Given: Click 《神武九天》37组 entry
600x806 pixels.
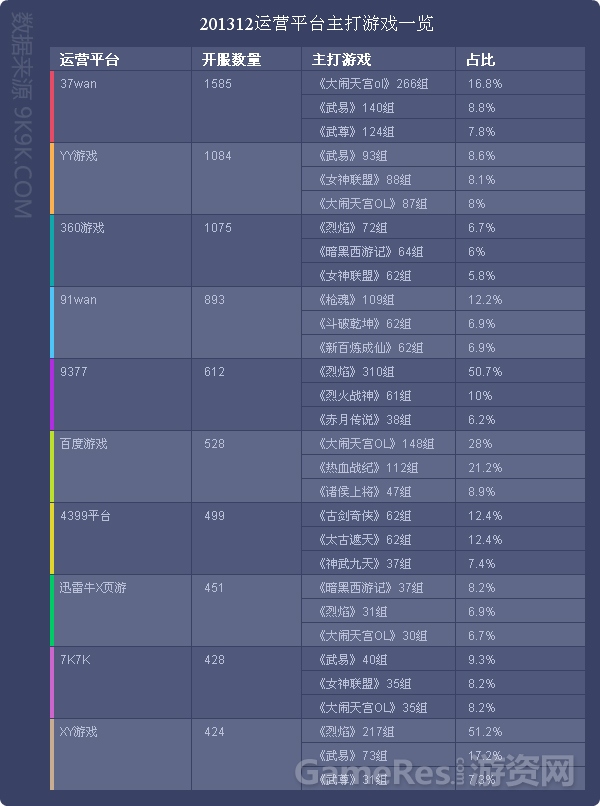Looking at the screenshot, I should click(x=364, y=564).
